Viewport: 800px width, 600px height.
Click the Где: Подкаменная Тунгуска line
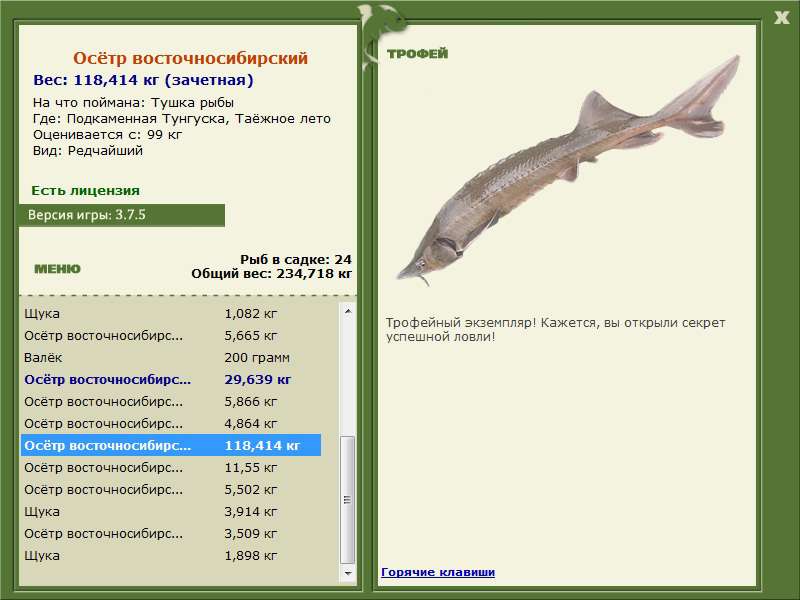pyautogui.click(x=182, y=119)
